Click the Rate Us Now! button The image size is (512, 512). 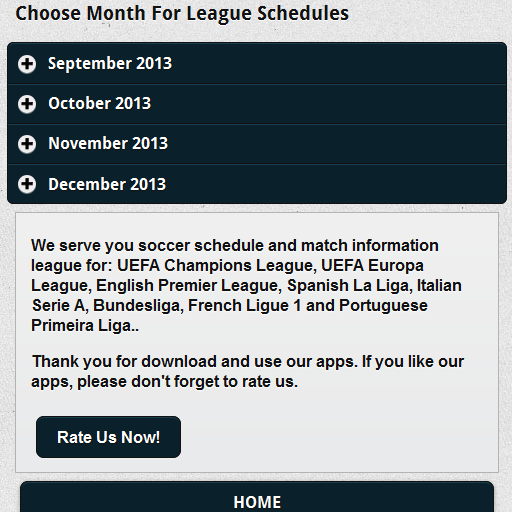click(108, 437)
